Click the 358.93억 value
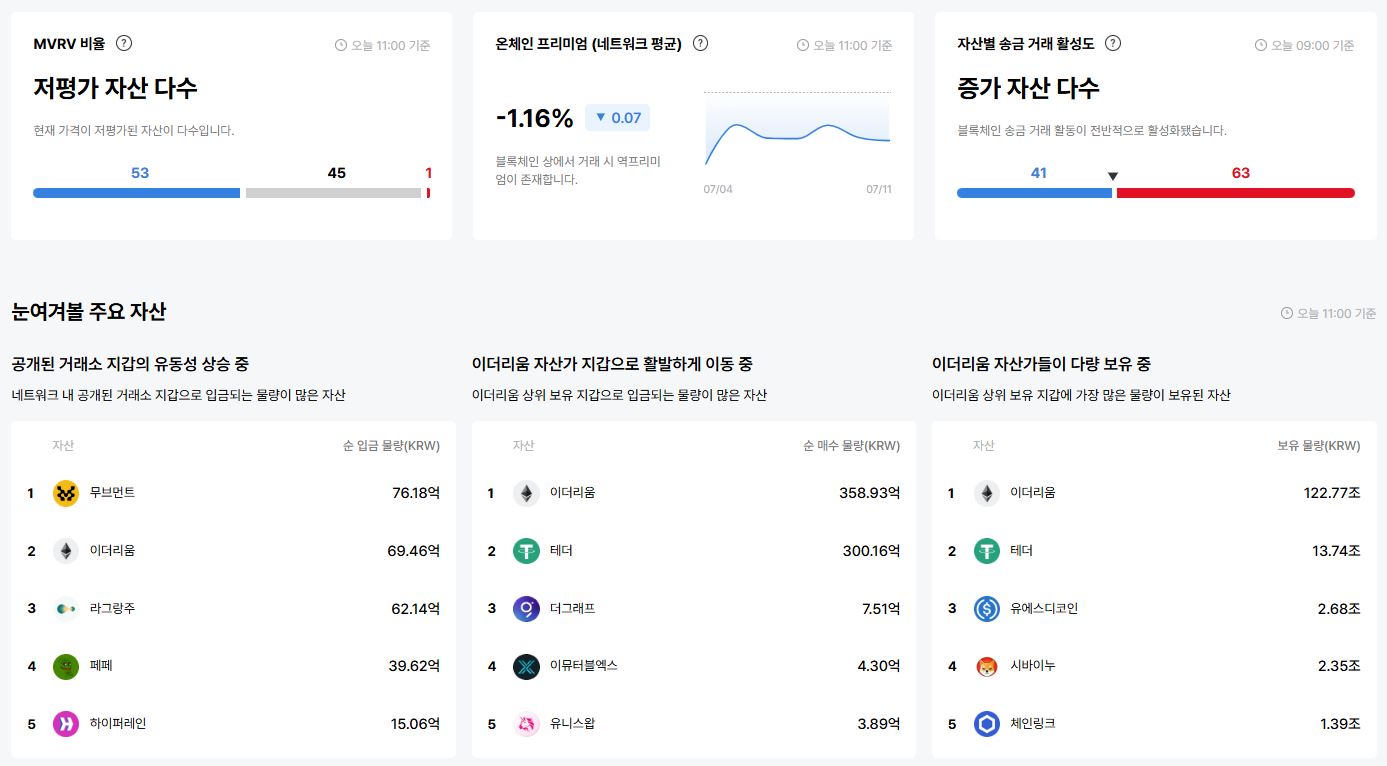Image resolution: width=1387 pixels, height=766 pixels. (870, 493)
